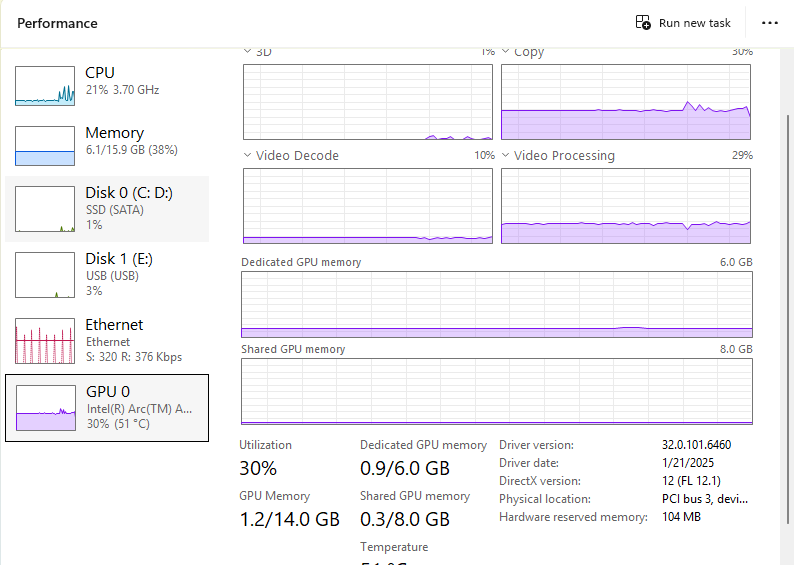
Task: Click the Ethernet throughput graph icon
Action: click(x=45, y=341)
